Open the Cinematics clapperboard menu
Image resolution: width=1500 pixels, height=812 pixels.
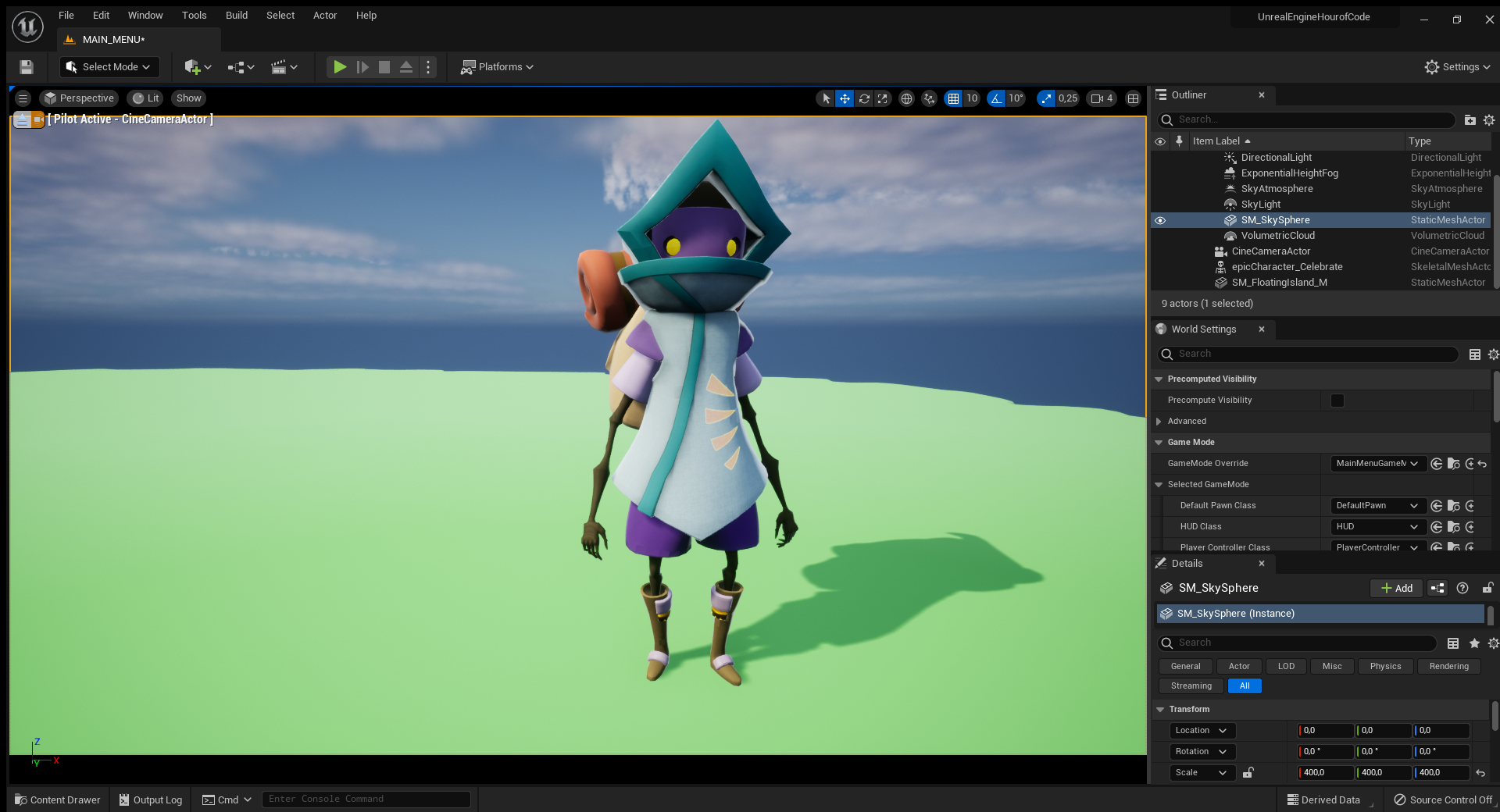[284, 67]
